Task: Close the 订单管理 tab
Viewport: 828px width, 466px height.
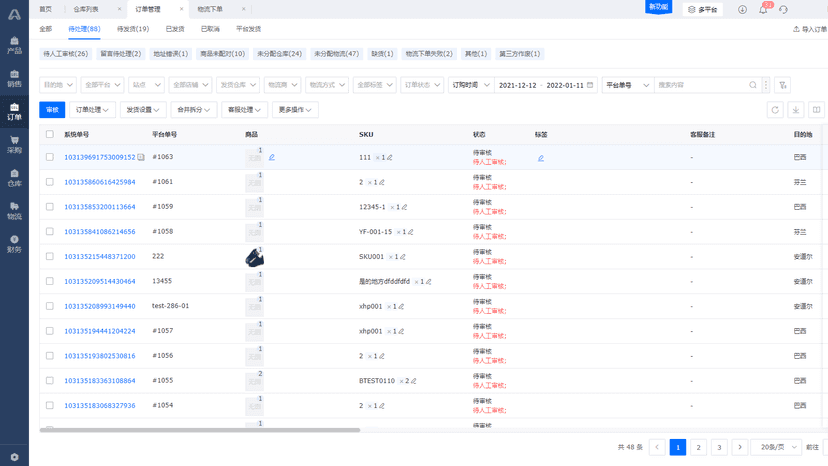Action: pos(181,10)
